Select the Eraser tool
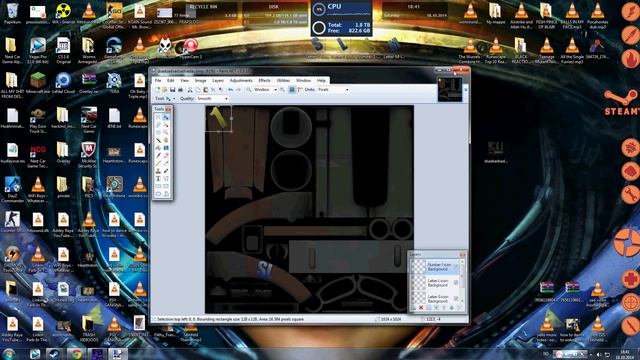 (166, 155)
